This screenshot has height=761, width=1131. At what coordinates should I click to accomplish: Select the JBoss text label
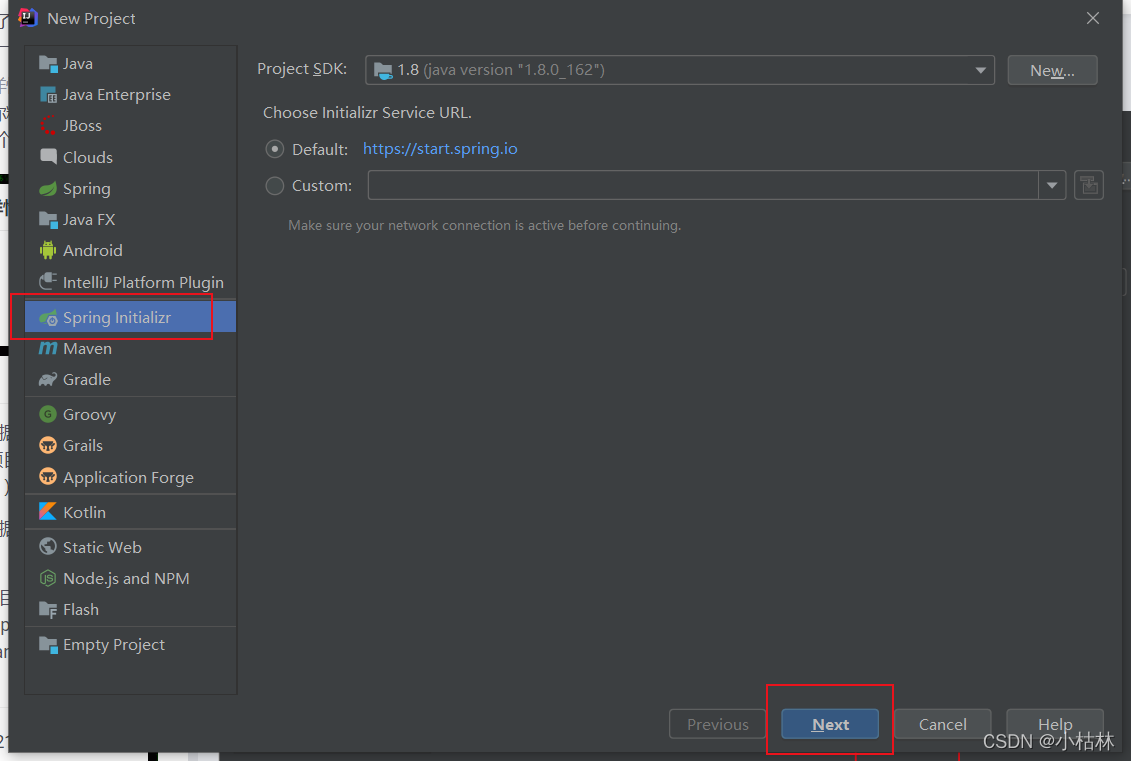[x=82, y=126]
